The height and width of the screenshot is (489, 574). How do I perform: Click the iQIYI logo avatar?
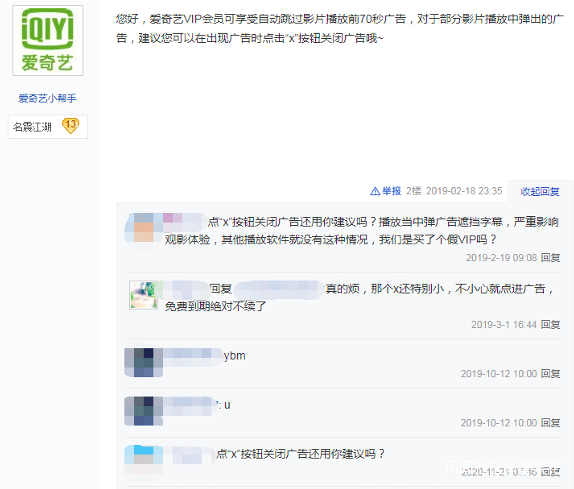(x=48, y=40)
